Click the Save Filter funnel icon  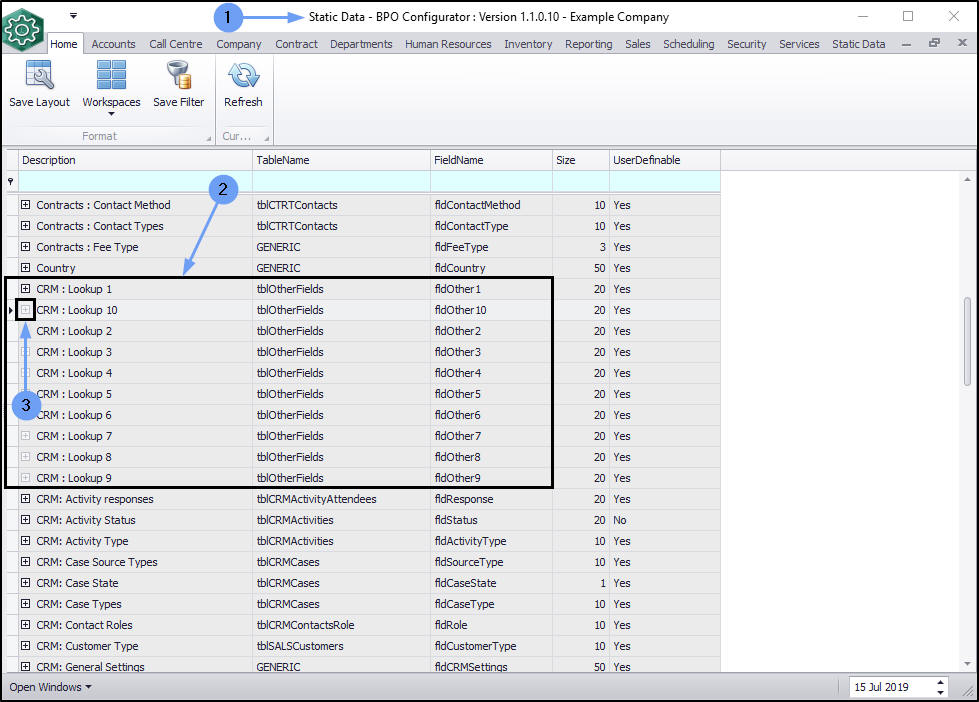(179, 75)
